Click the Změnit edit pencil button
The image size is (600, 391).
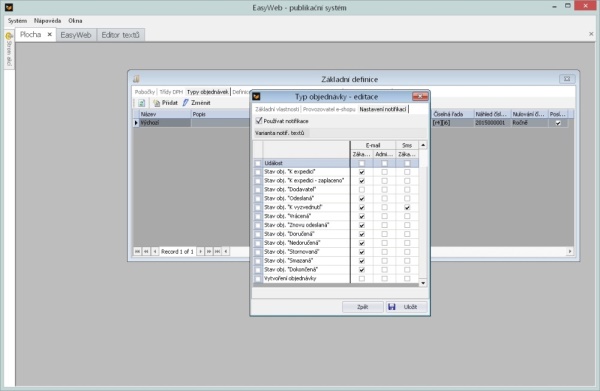tap(197, 103)
